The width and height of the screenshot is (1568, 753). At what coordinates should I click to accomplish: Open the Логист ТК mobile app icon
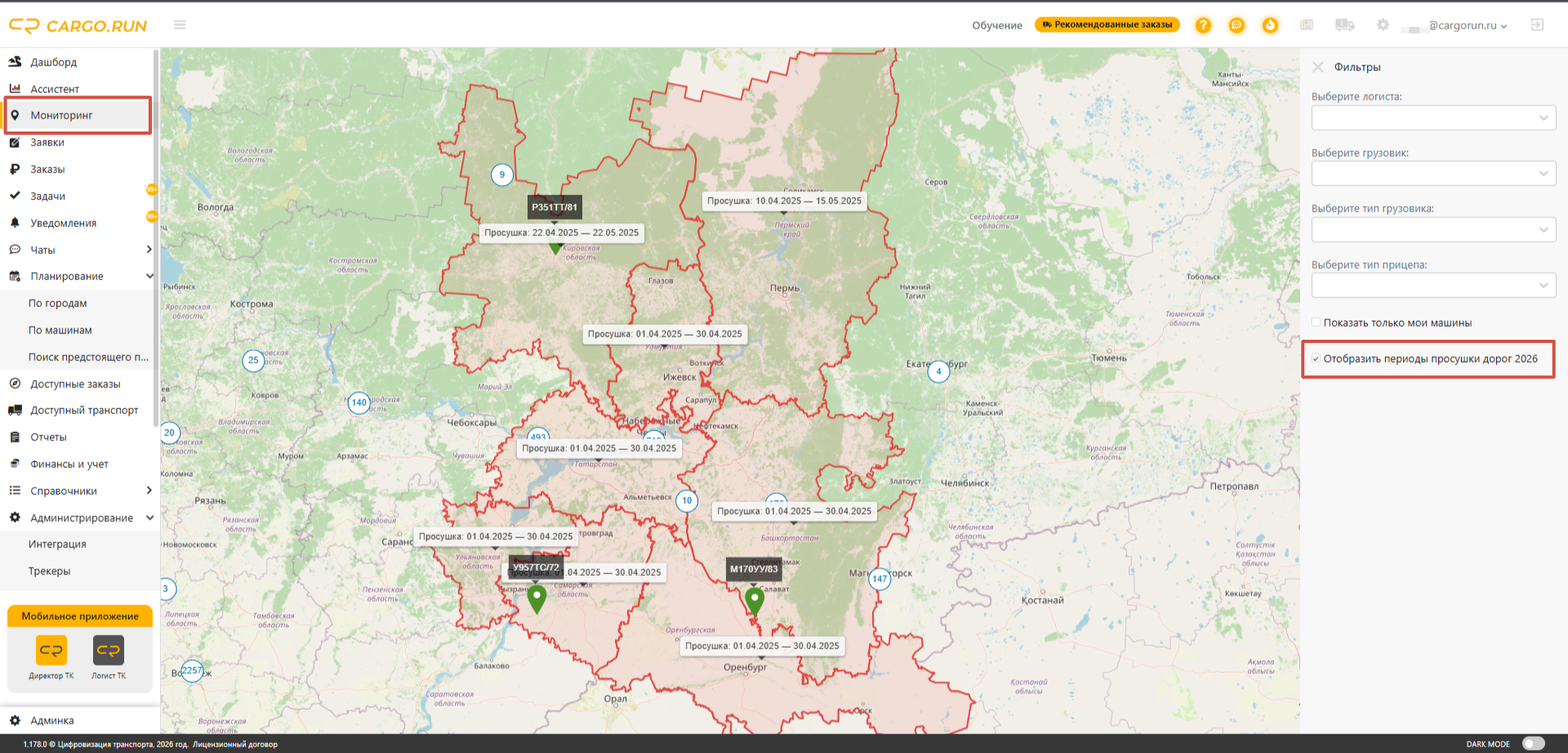(x=109, y=651)
